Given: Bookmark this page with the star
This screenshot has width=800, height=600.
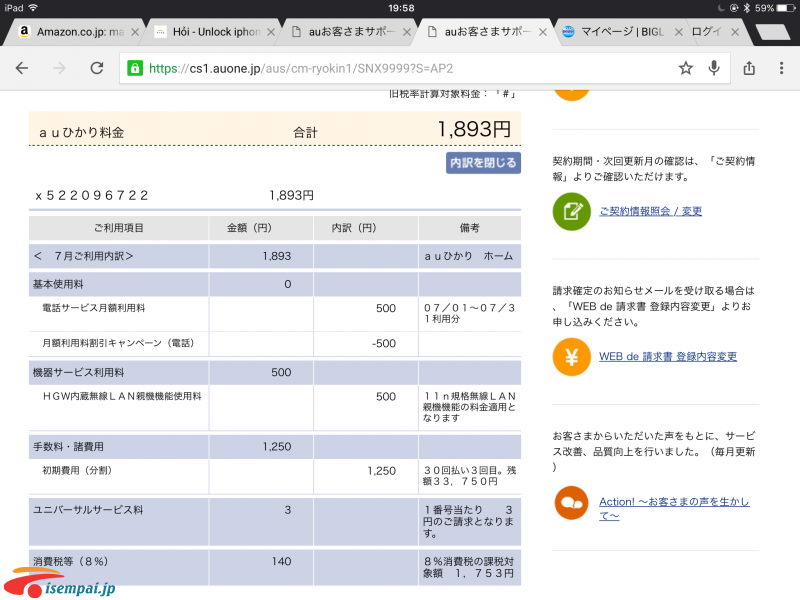Looking at the screenshot, I should 686,68.
